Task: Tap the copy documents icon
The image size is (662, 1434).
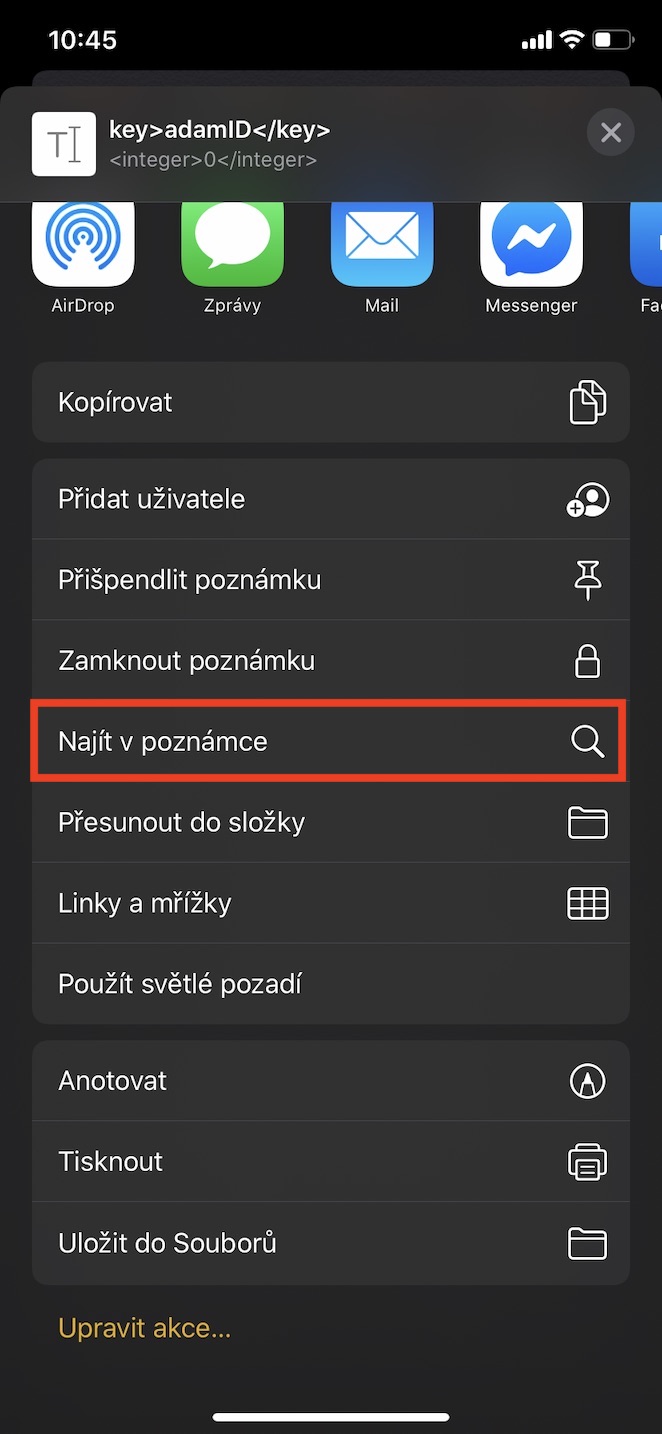Action: tap(587, 402)
